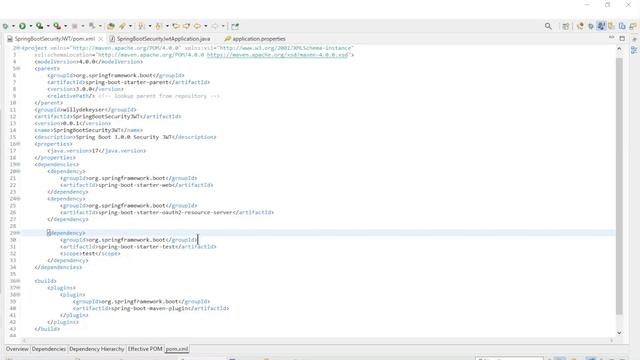Click the Open Type toolbar icon

111,26
